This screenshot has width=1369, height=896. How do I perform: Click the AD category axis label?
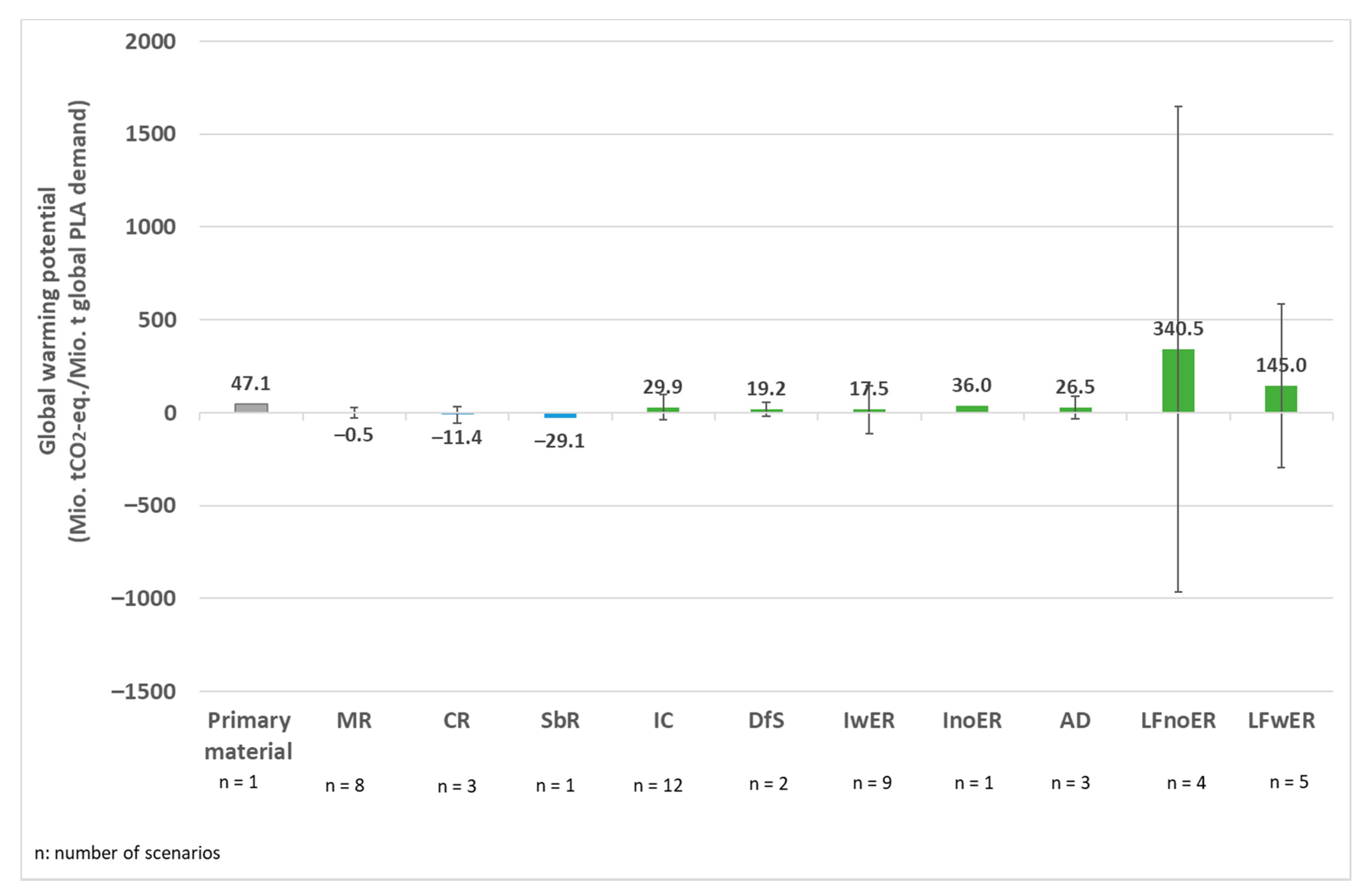pyautogui.click(x=1074, y=720)
